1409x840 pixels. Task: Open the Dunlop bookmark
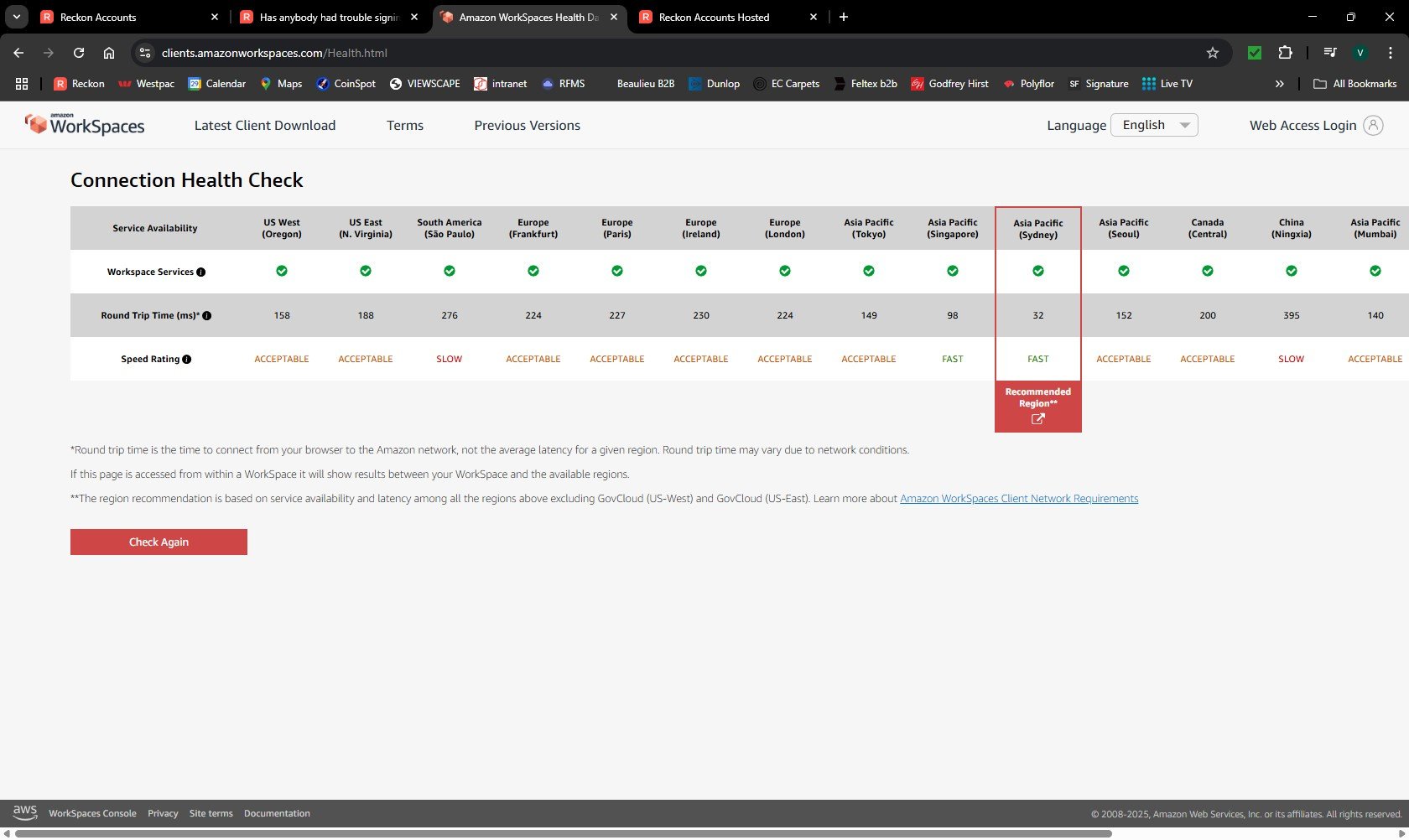(x=715, y=84)
